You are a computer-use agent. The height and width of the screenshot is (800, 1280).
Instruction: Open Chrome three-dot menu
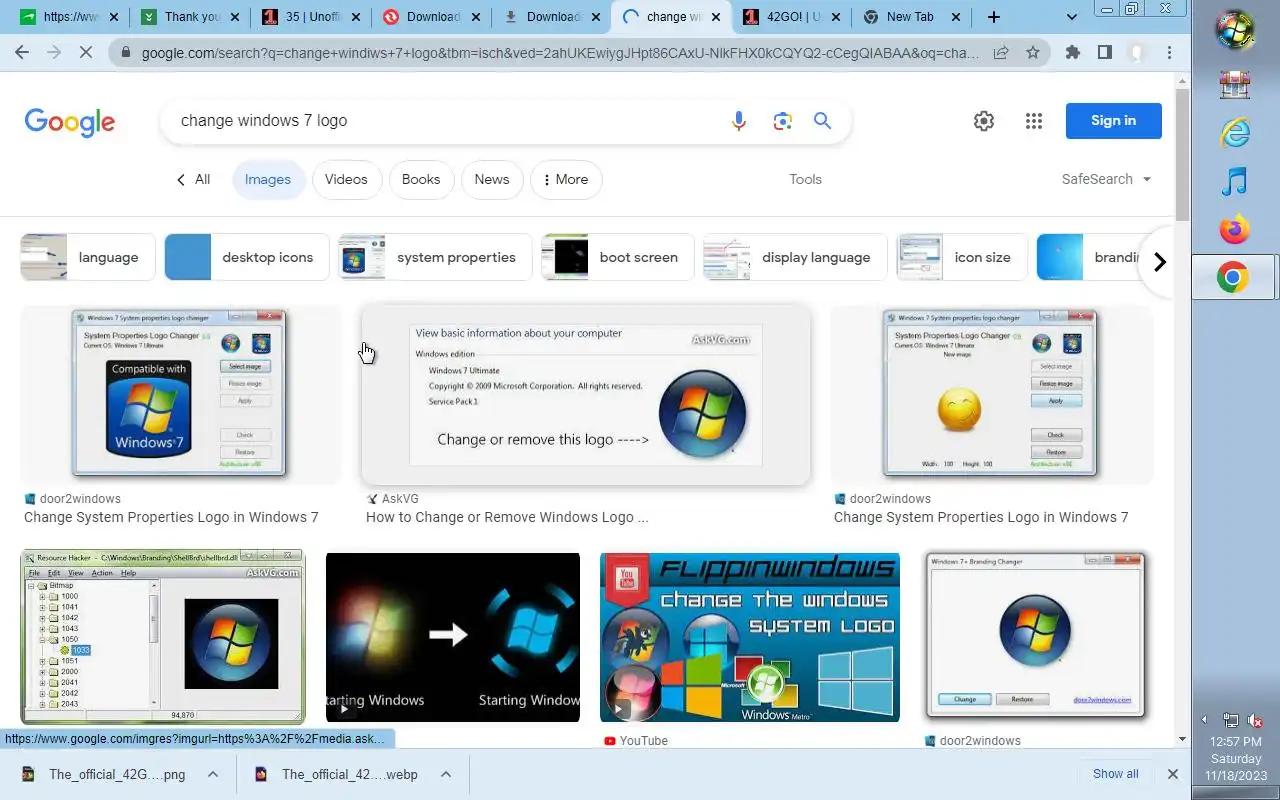point(1169,53)
